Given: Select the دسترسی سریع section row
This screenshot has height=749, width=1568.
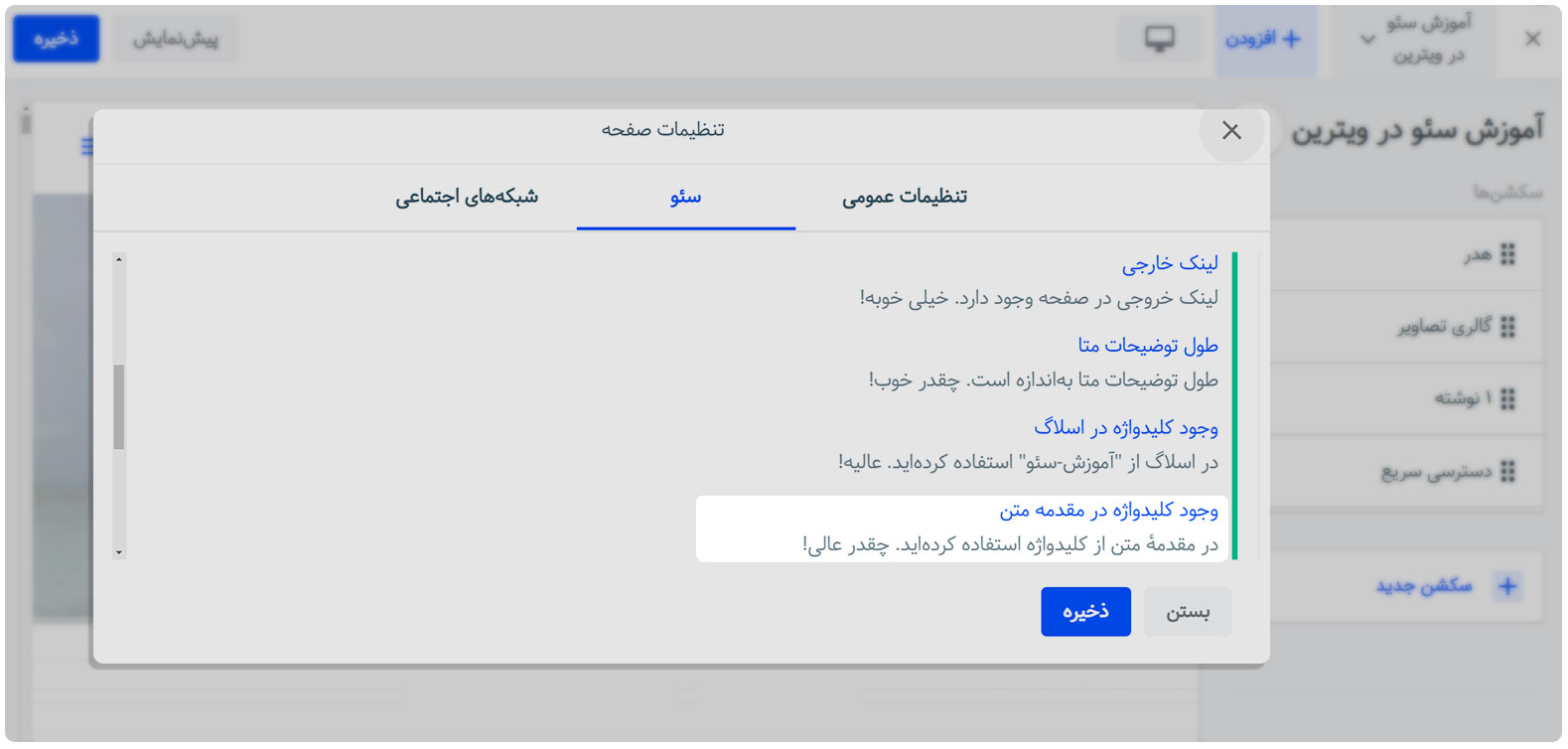Looking at the screenshot, I should (x=1406, y=472).
